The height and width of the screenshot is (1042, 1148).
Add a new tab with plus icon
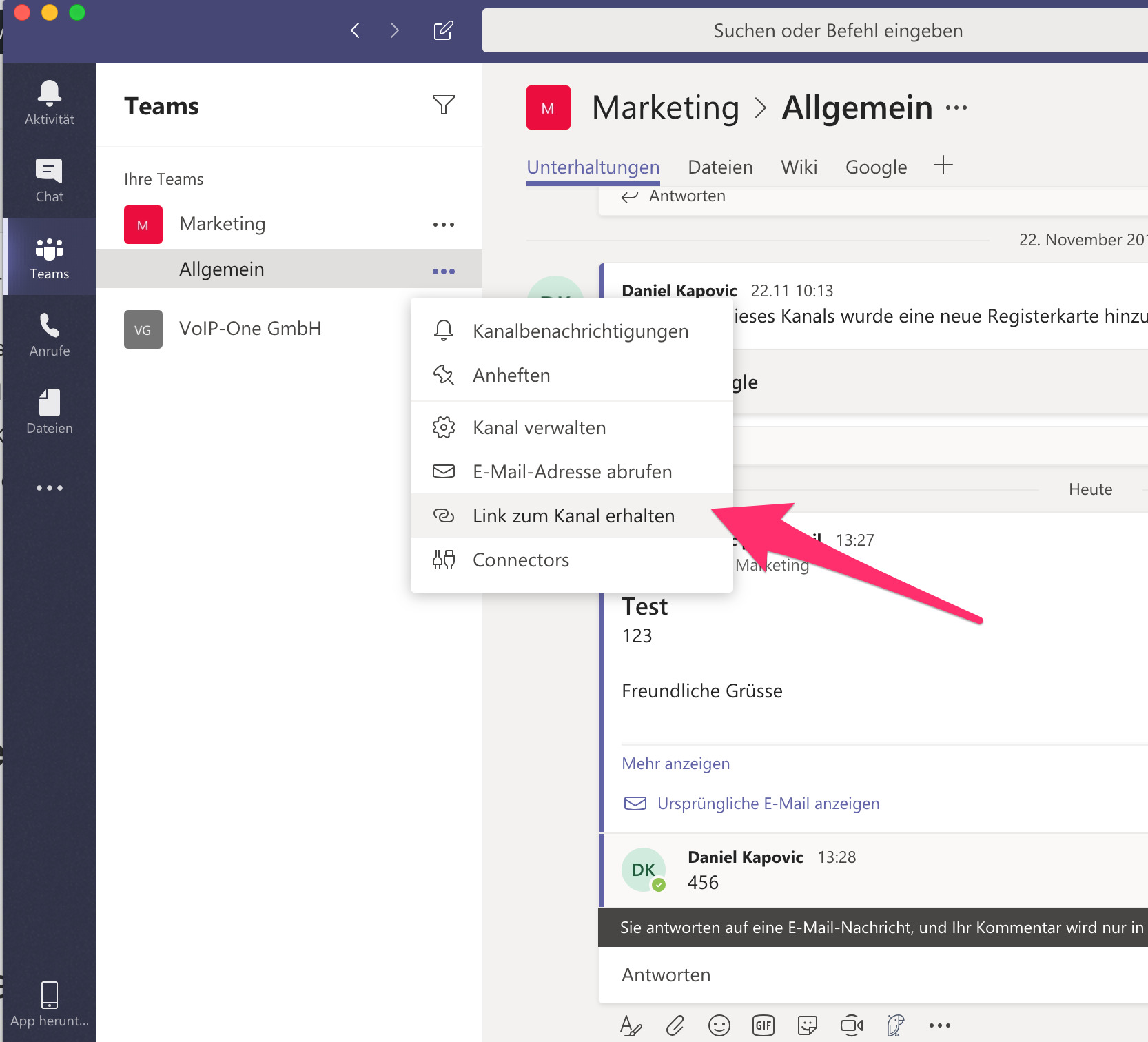tap(943, 165)
